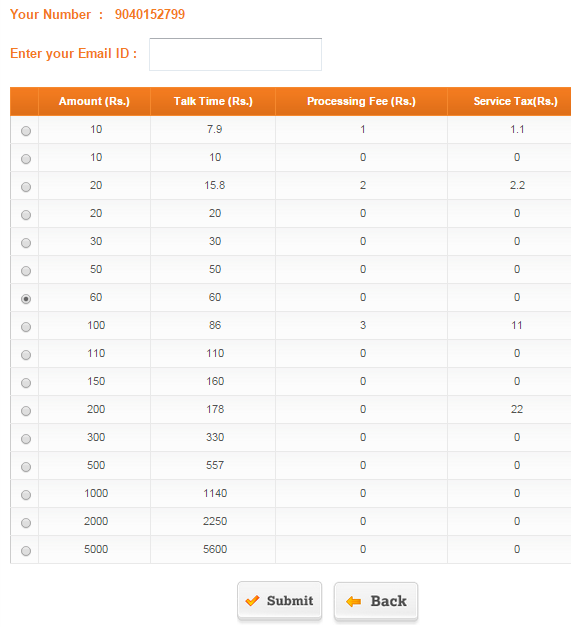Screen dimensions: 571x627
Task: Click the Your Number label
Action: (56, 14)
